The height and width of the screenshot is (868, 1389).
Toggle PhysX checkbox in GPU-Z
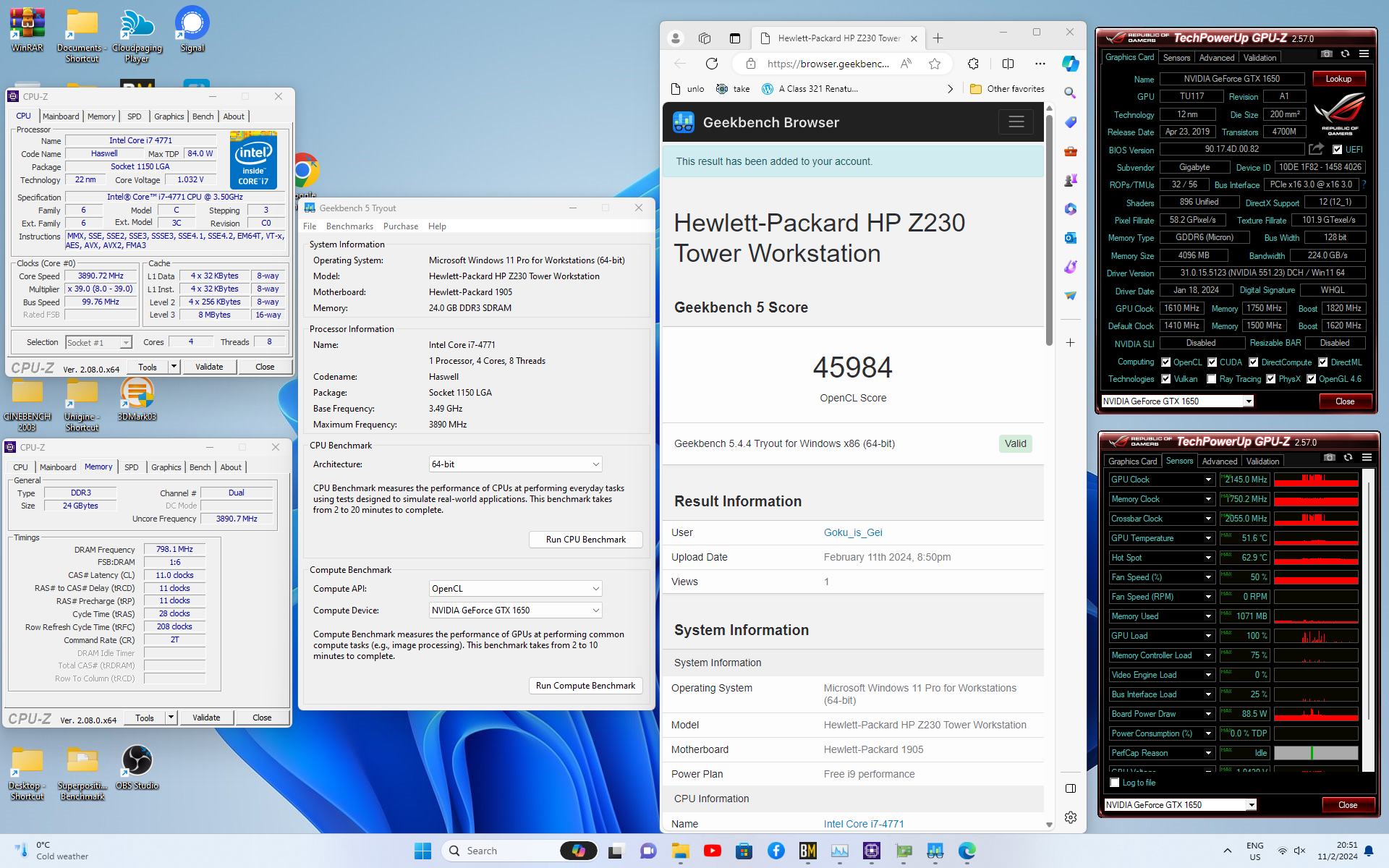(1270, 379)
